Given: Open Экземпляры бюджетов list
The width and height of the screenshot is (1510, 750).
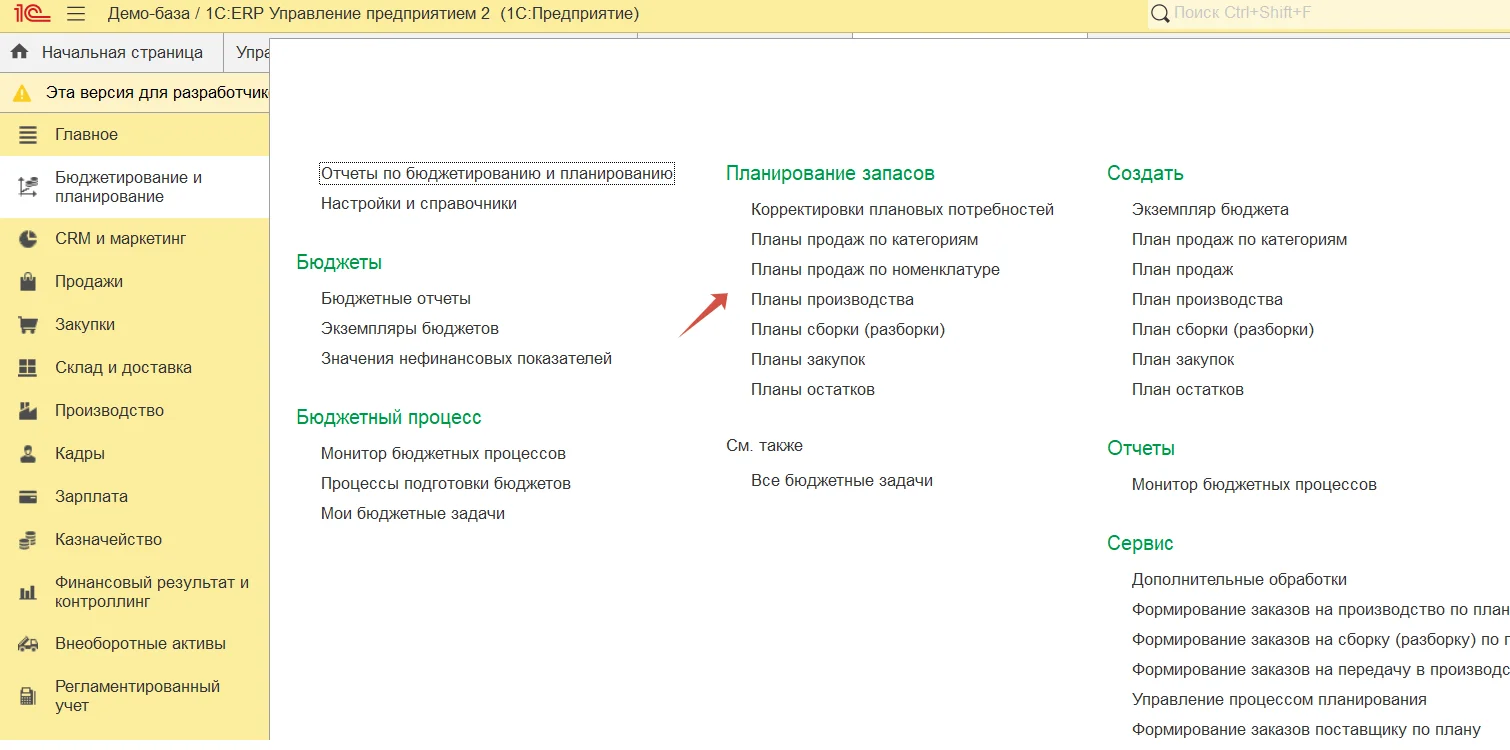Looking at the screenshot, I should click(x=410, y=329).
